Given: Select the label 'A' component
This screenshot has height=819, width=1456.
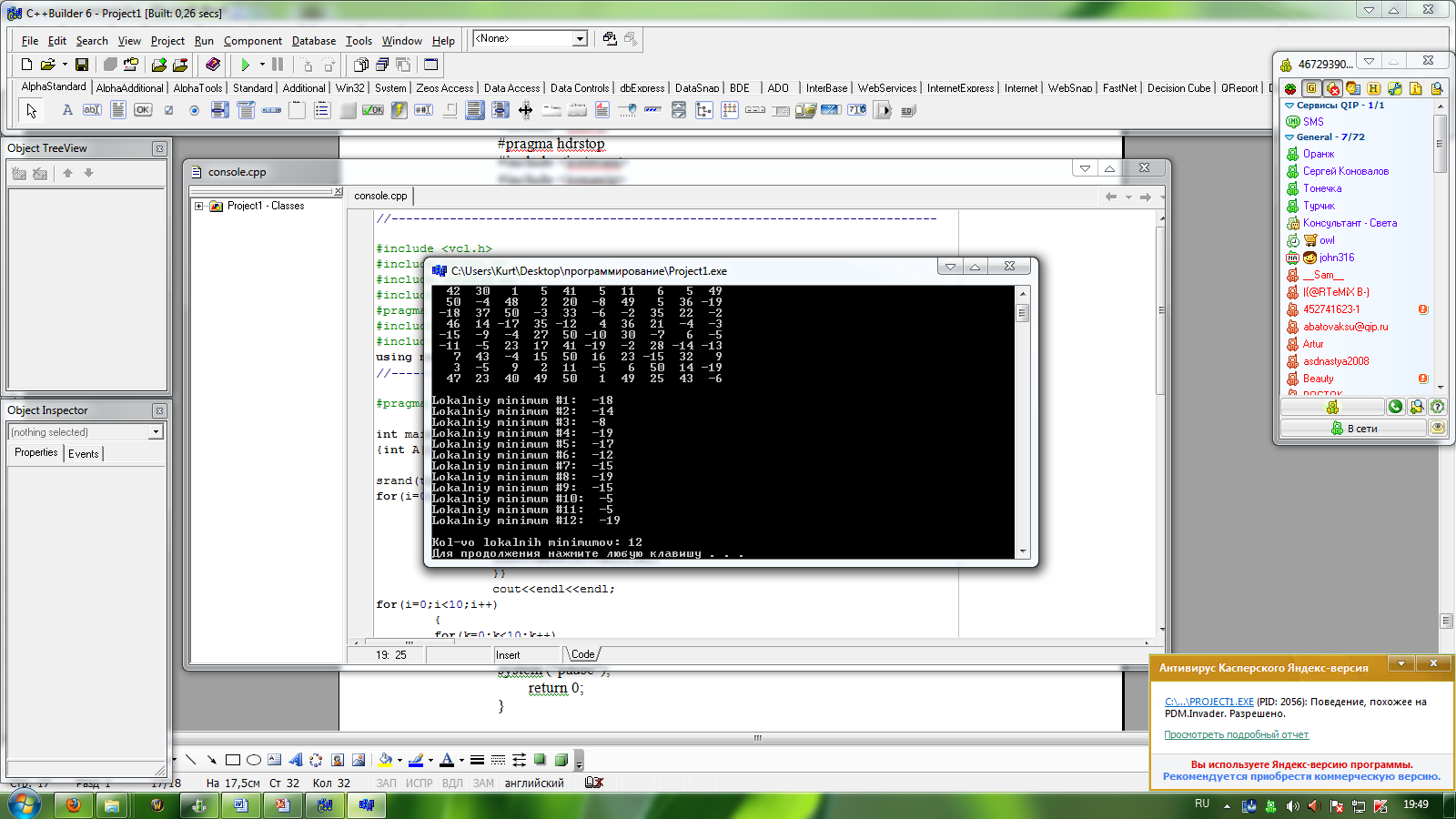Looking at the screenshot, I should [66, 110].
